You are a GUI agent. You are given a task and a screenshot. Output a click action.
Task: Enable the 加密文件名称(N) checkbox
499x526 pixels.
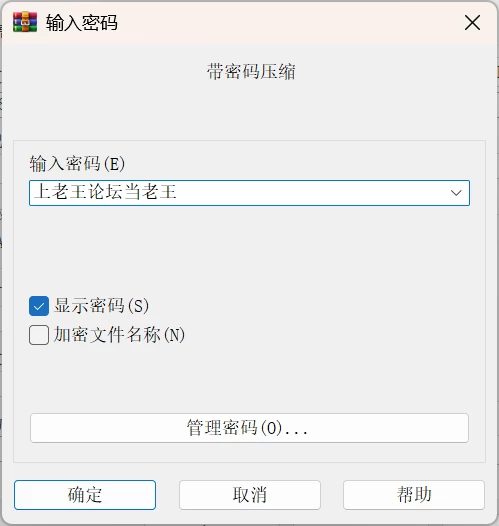pyautogui.click(x=39, y=334)
